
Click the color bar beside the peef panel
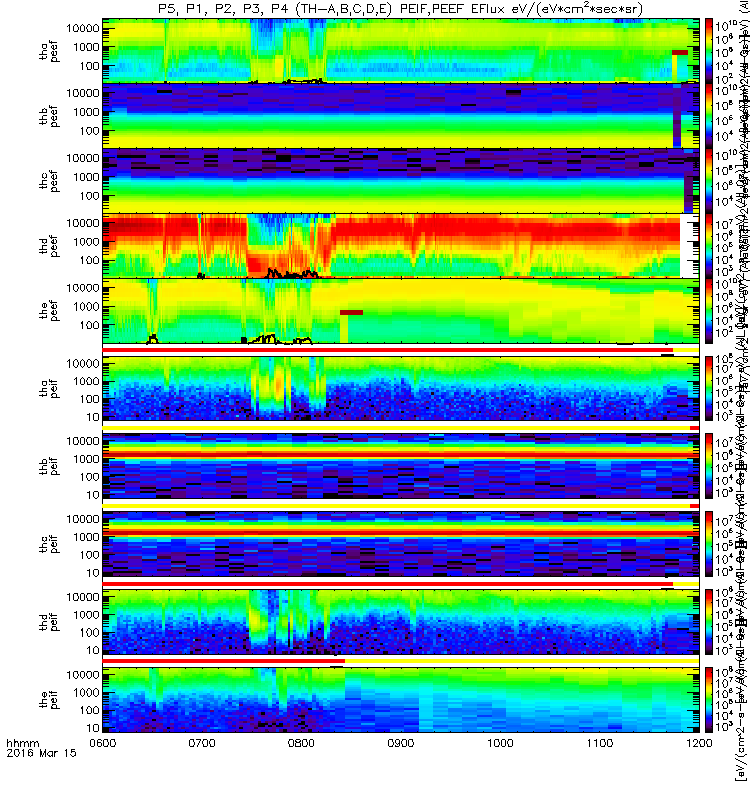(x=709, y=310)
